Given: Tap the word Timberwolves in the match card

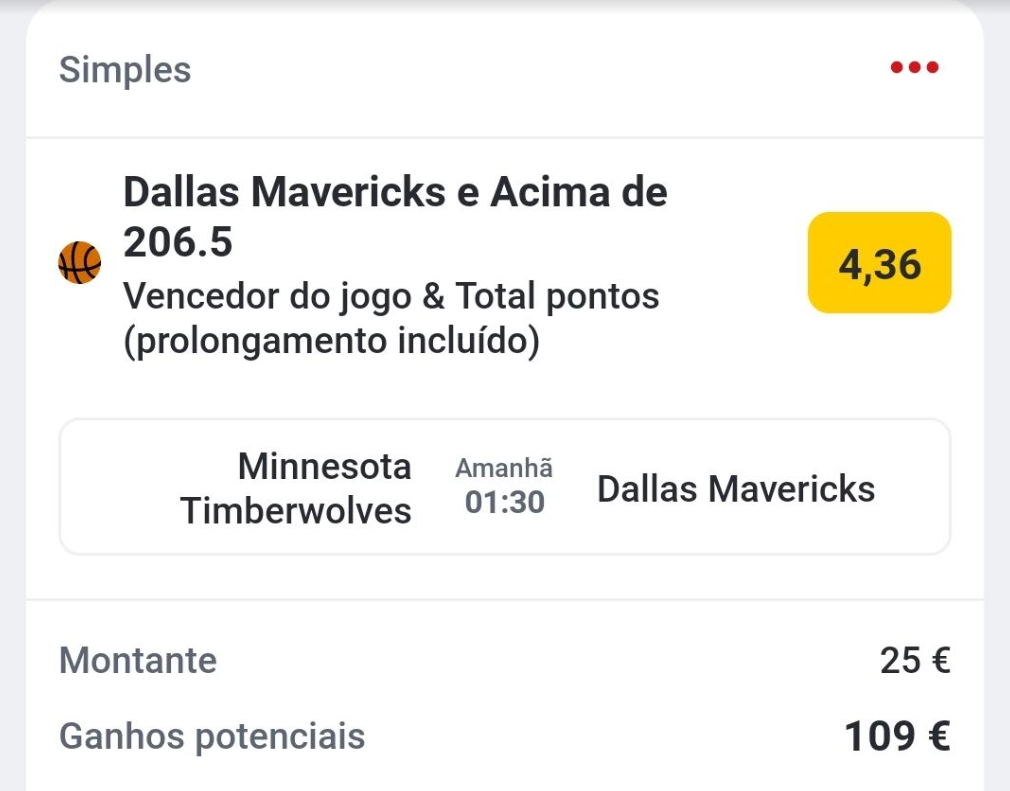Looking at the screenshot, I should coord(296,511).
